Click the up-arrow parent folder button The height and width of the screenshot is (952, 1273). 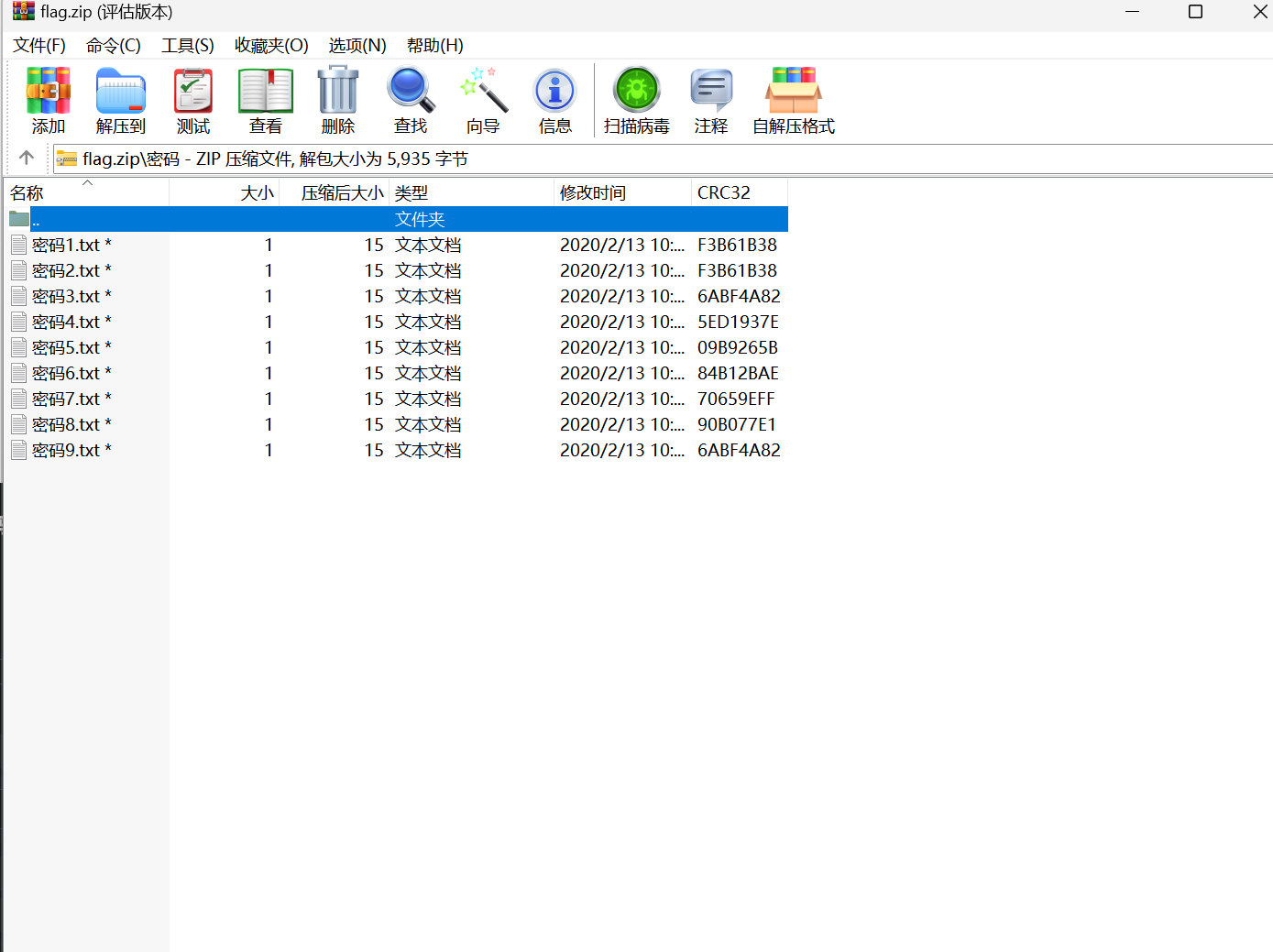(x=27, y=158)
